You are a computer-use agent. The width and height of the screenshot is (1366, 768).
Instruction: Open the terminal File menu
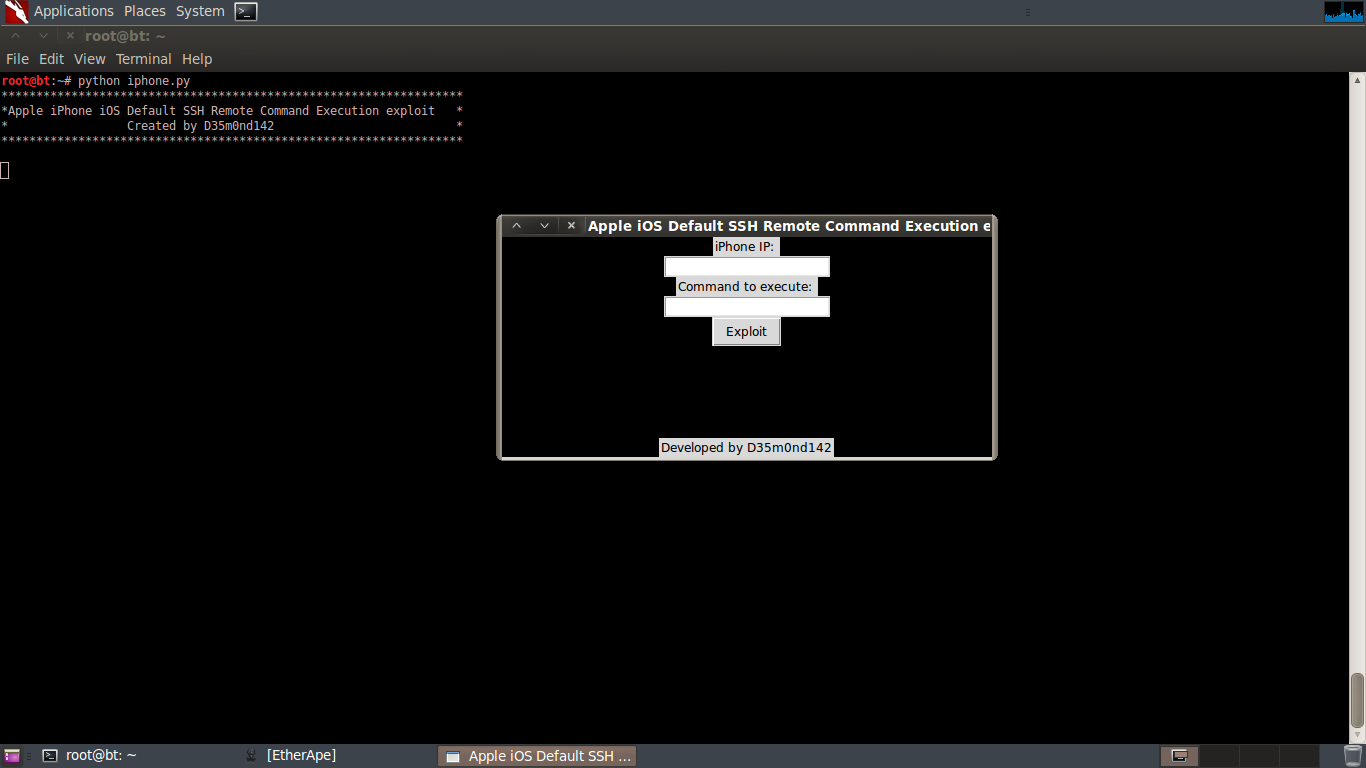17,59
